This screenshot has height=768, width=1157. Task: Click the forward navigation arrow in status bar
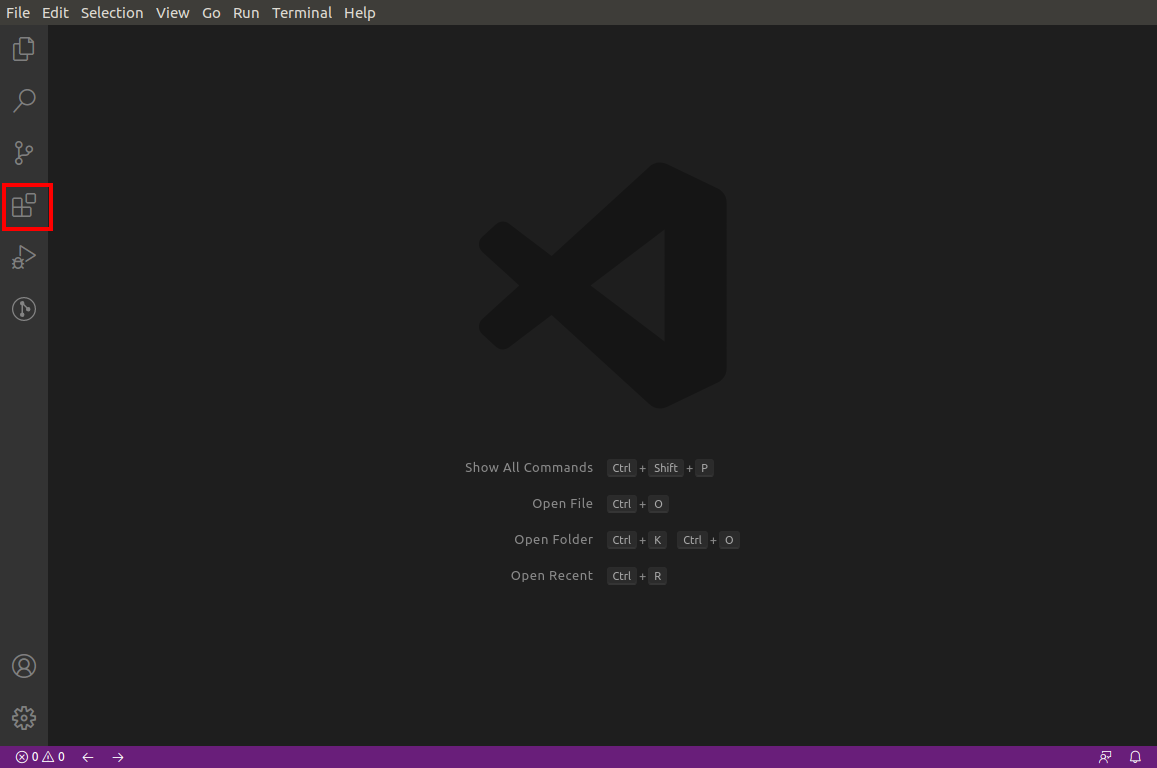coord(118,757)
